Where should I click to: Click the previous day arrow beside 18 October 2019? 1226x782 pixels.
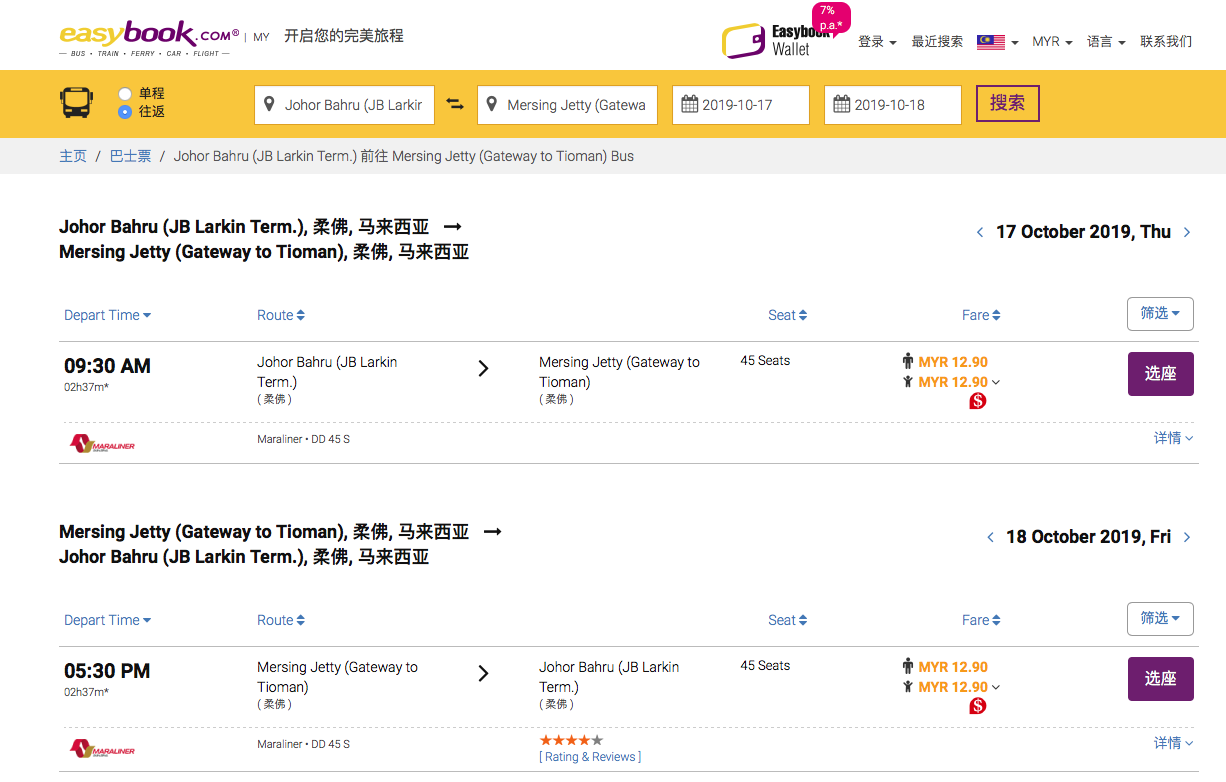pyautogui.click(x=990, y=537)
